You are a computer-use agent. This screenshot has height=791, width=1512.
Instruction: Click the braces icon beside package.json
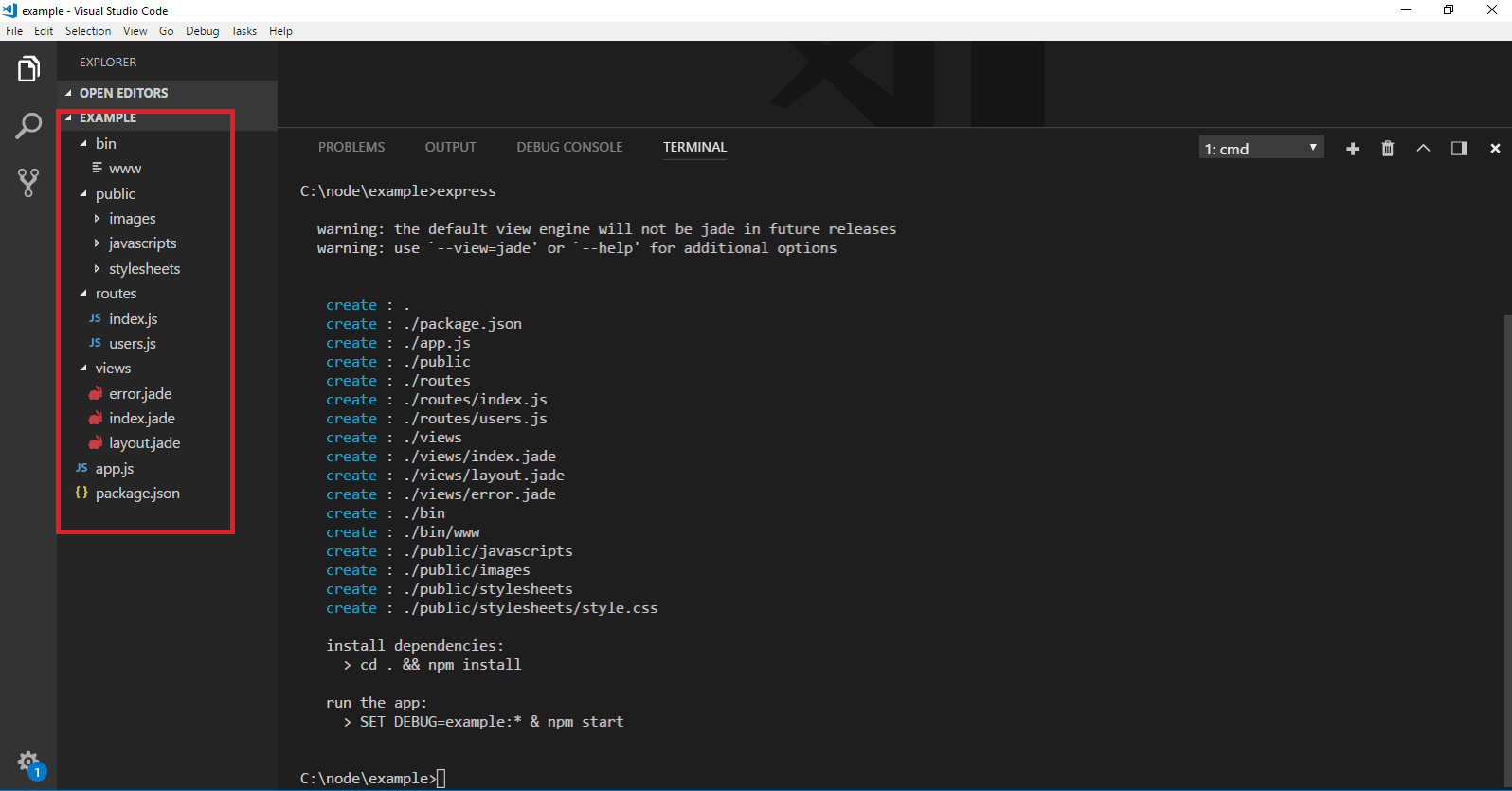tap(81, 493)
